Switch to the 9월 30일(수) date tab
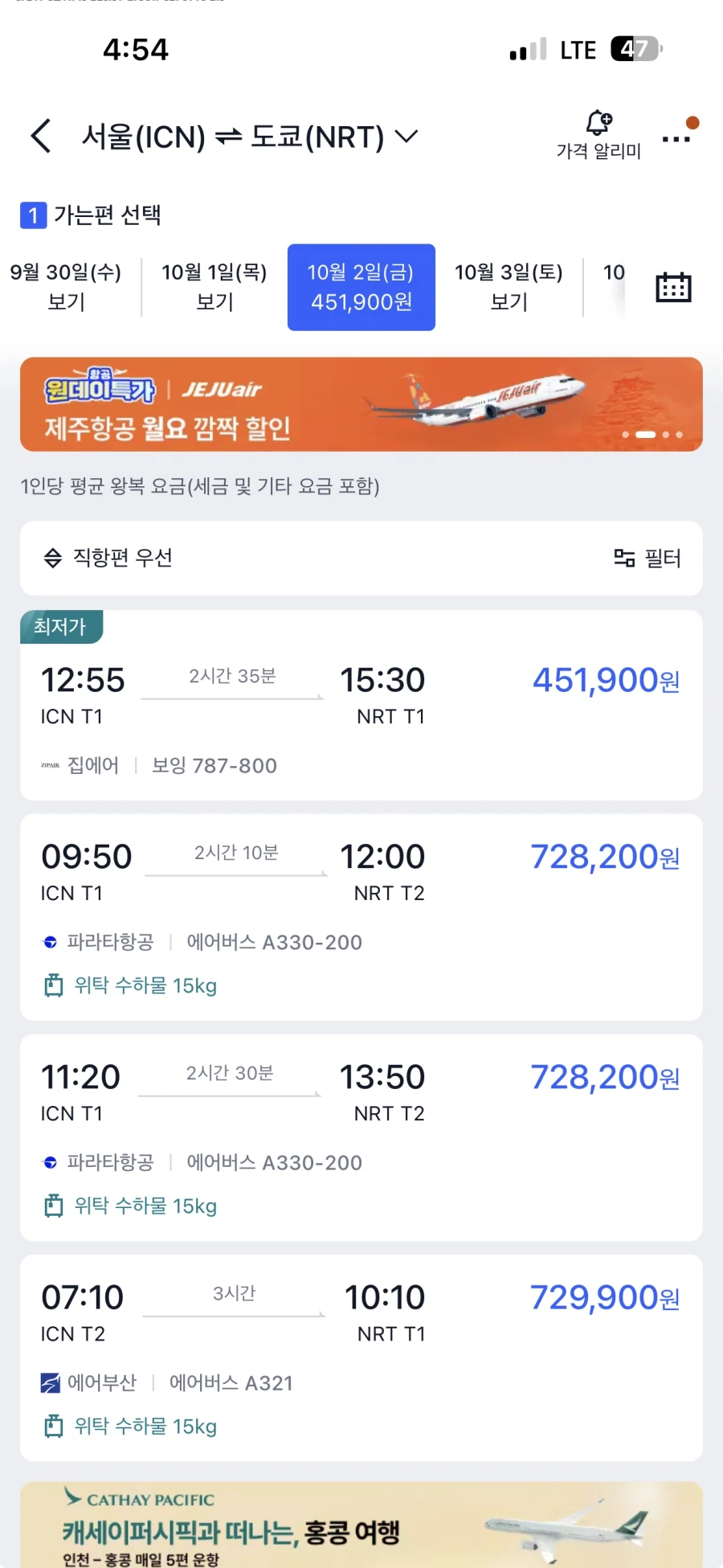The height and width of the screenshot is (1568, 723). coord(66,287)
